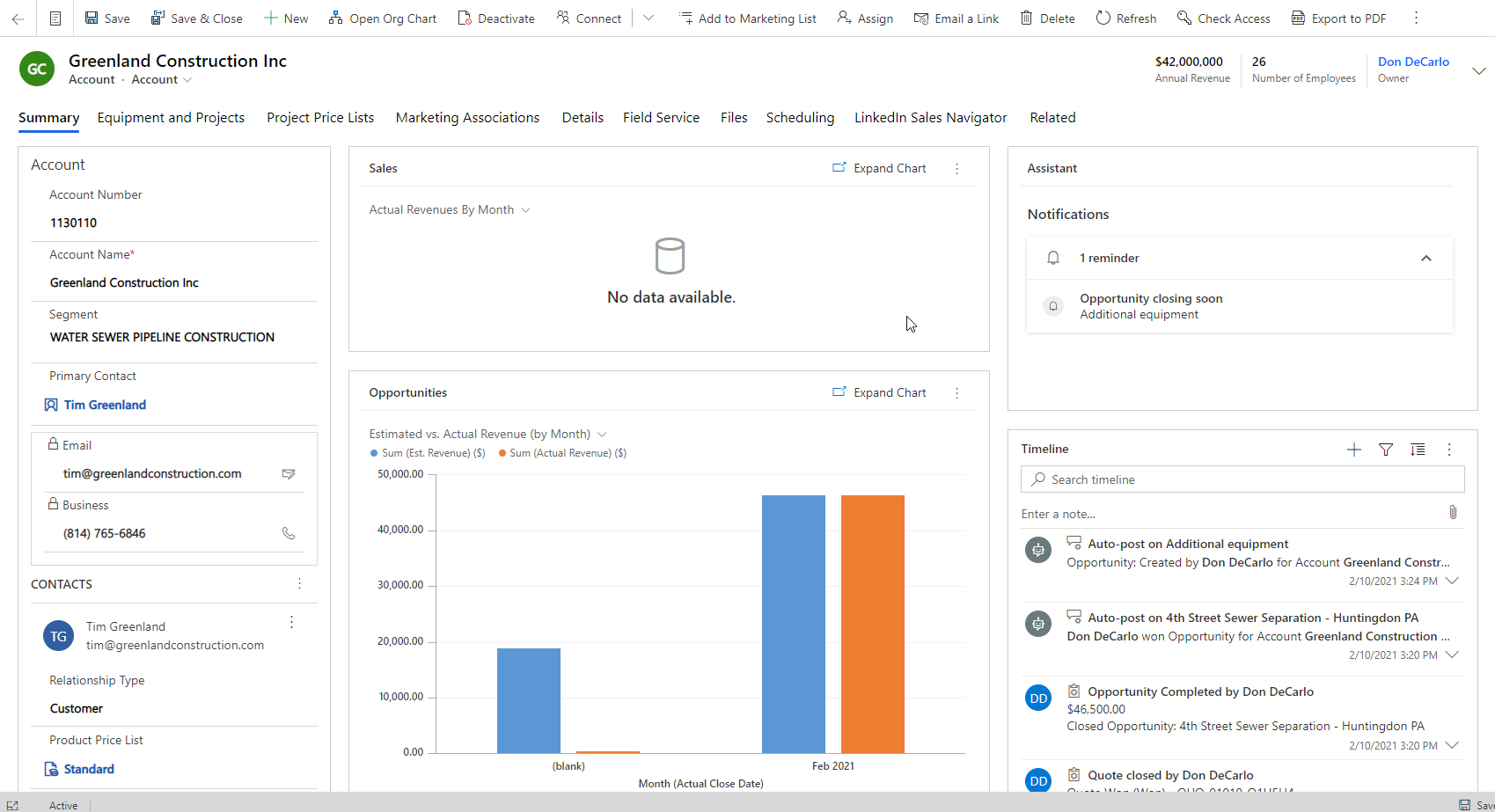Open the Connect dropdown arrow
Image resolution: width=1495 pixels, height=812 pixels.
649,18
